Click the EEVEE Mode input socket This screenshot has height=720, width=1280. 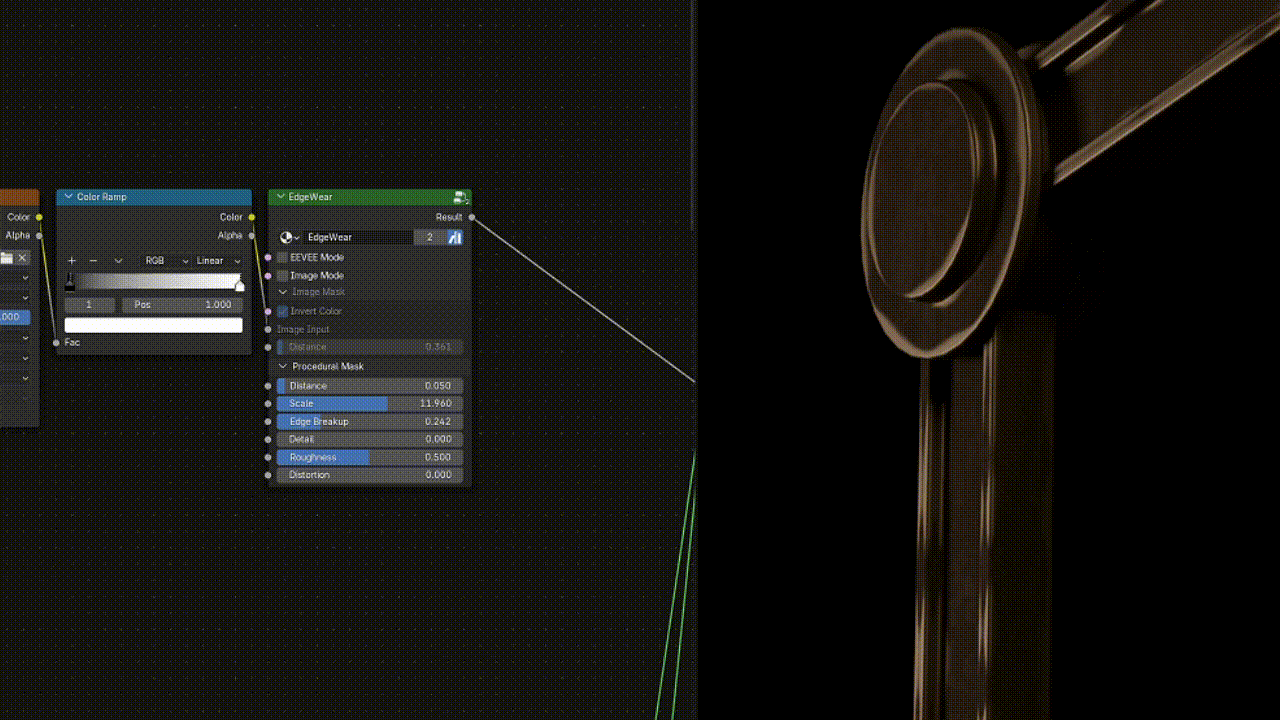pos(268,257)
